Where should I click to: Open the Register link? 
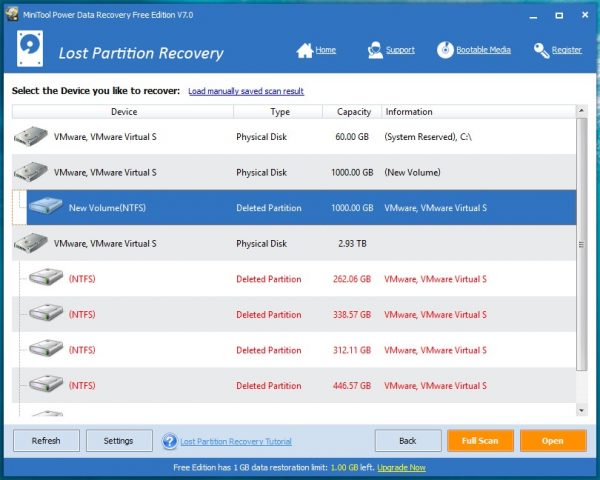click(567, 50)
